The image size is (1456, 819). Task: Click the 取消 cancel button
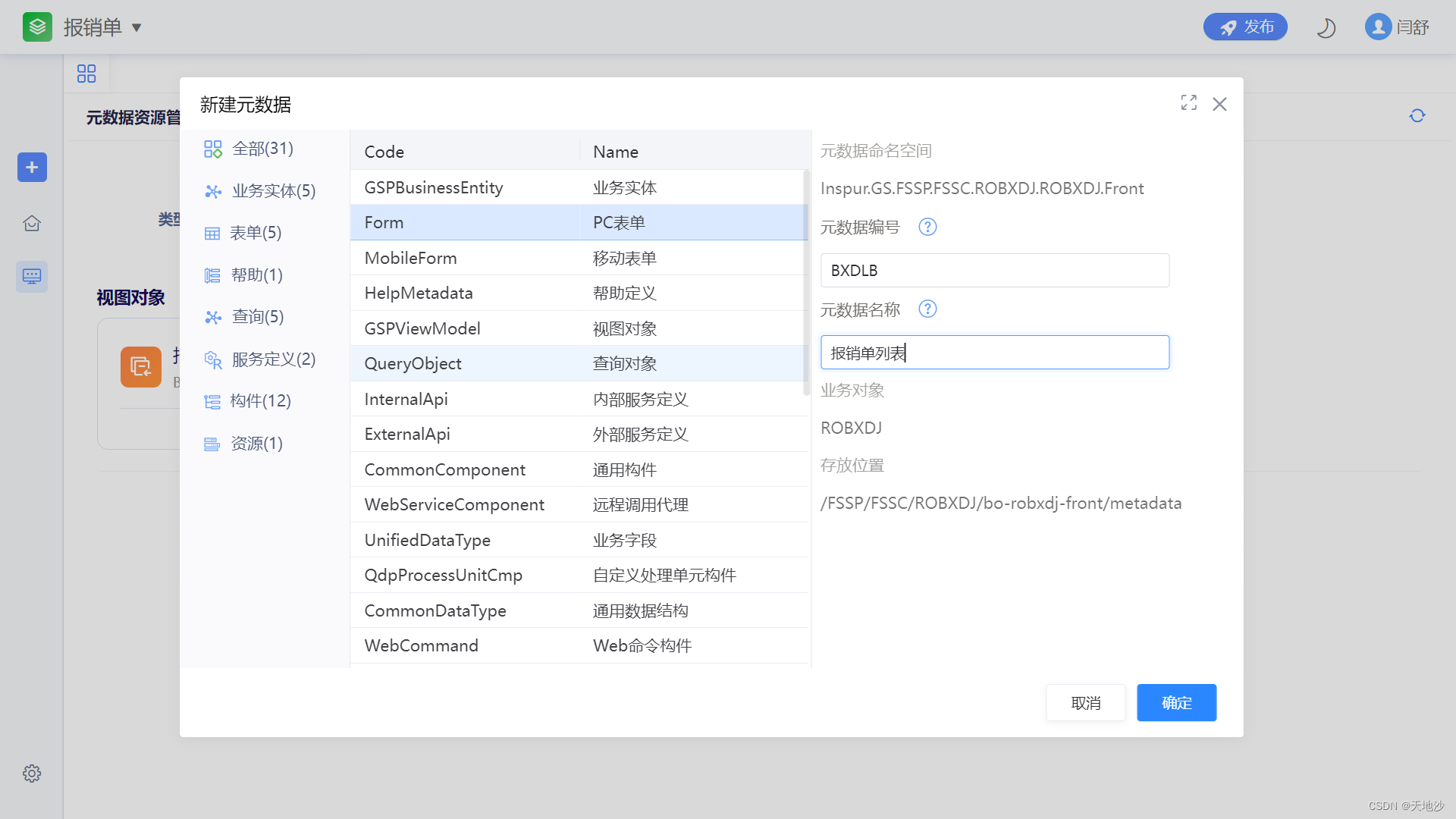[1085, 703]
